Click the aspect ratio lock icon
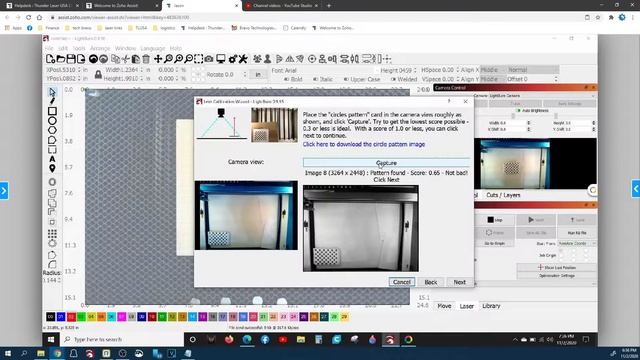Screen dimensions: 640x360 click(98, 74)
